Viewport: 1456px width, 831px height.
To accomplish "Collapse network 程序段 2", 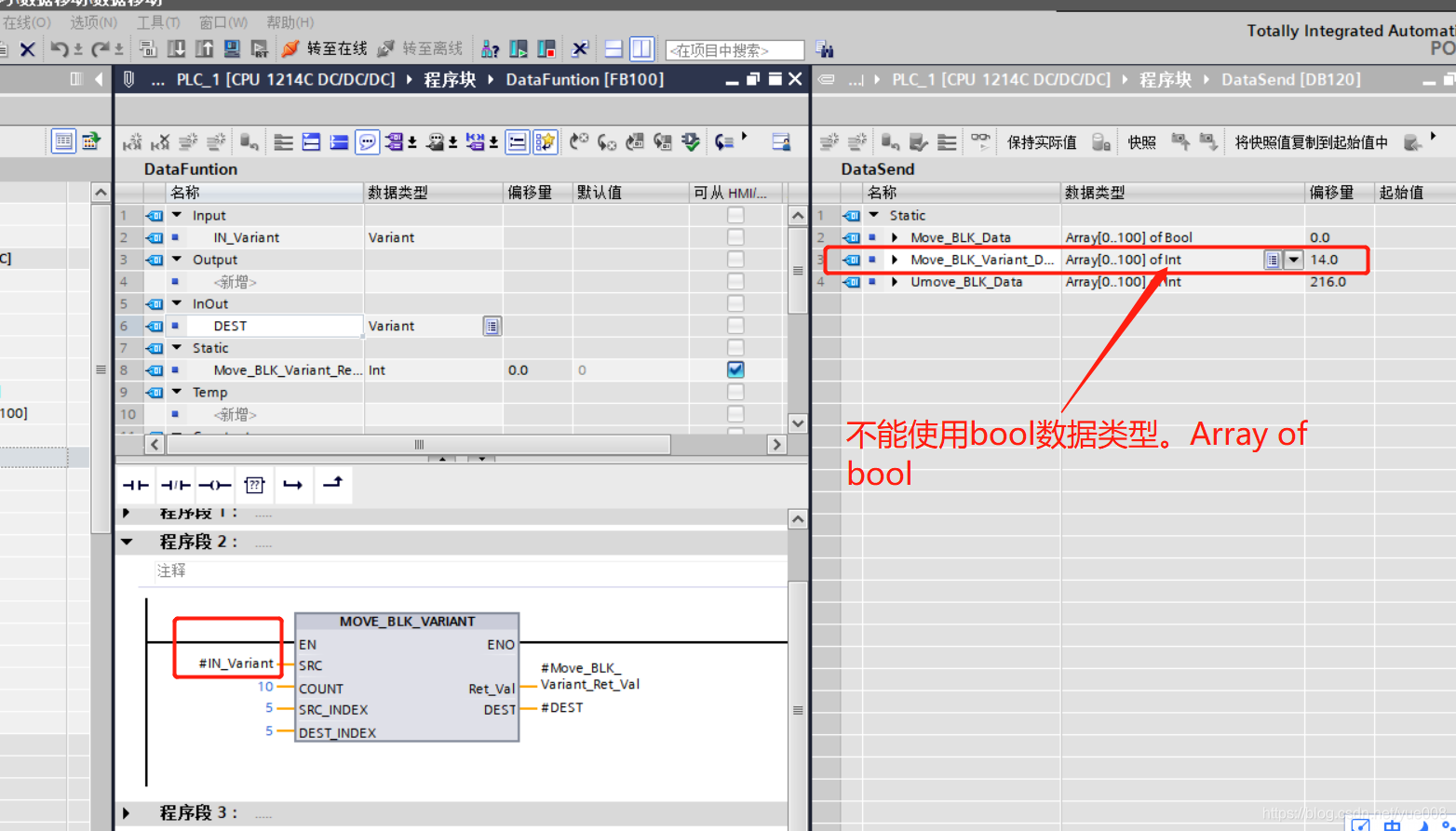I will click(128, 542).
